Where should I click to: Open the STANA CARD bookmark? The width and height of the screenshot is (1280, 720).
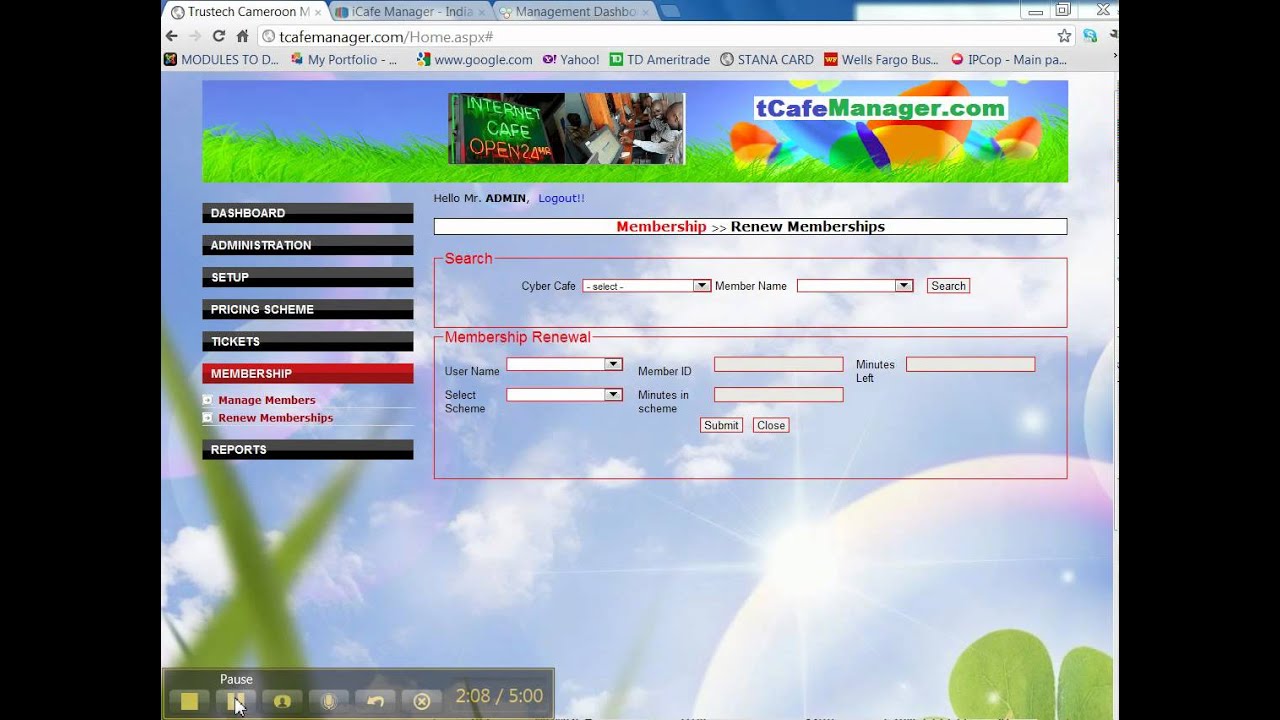click(767, 60)
